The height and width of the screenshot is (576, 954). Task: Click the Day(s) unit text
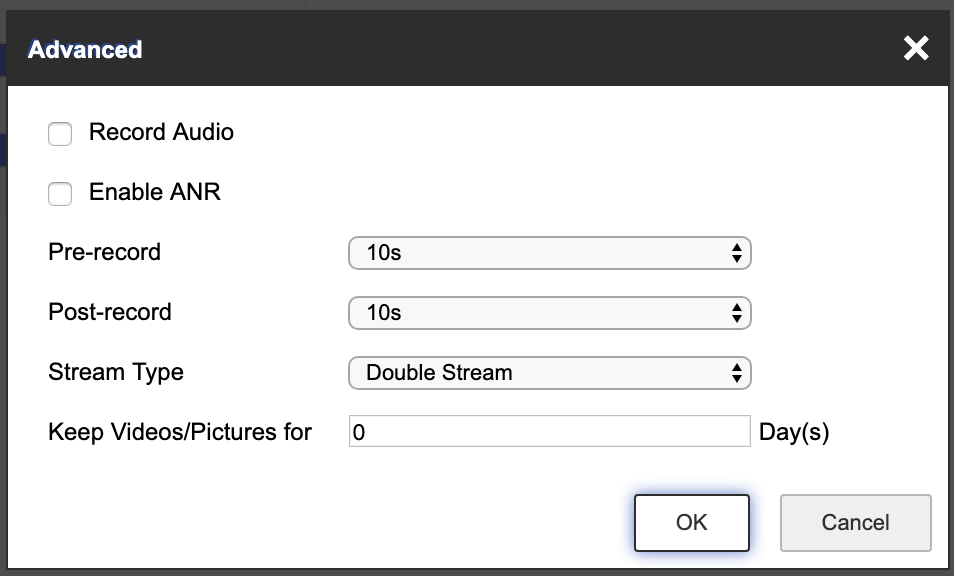pyautogui.click(x=794, y=432)
